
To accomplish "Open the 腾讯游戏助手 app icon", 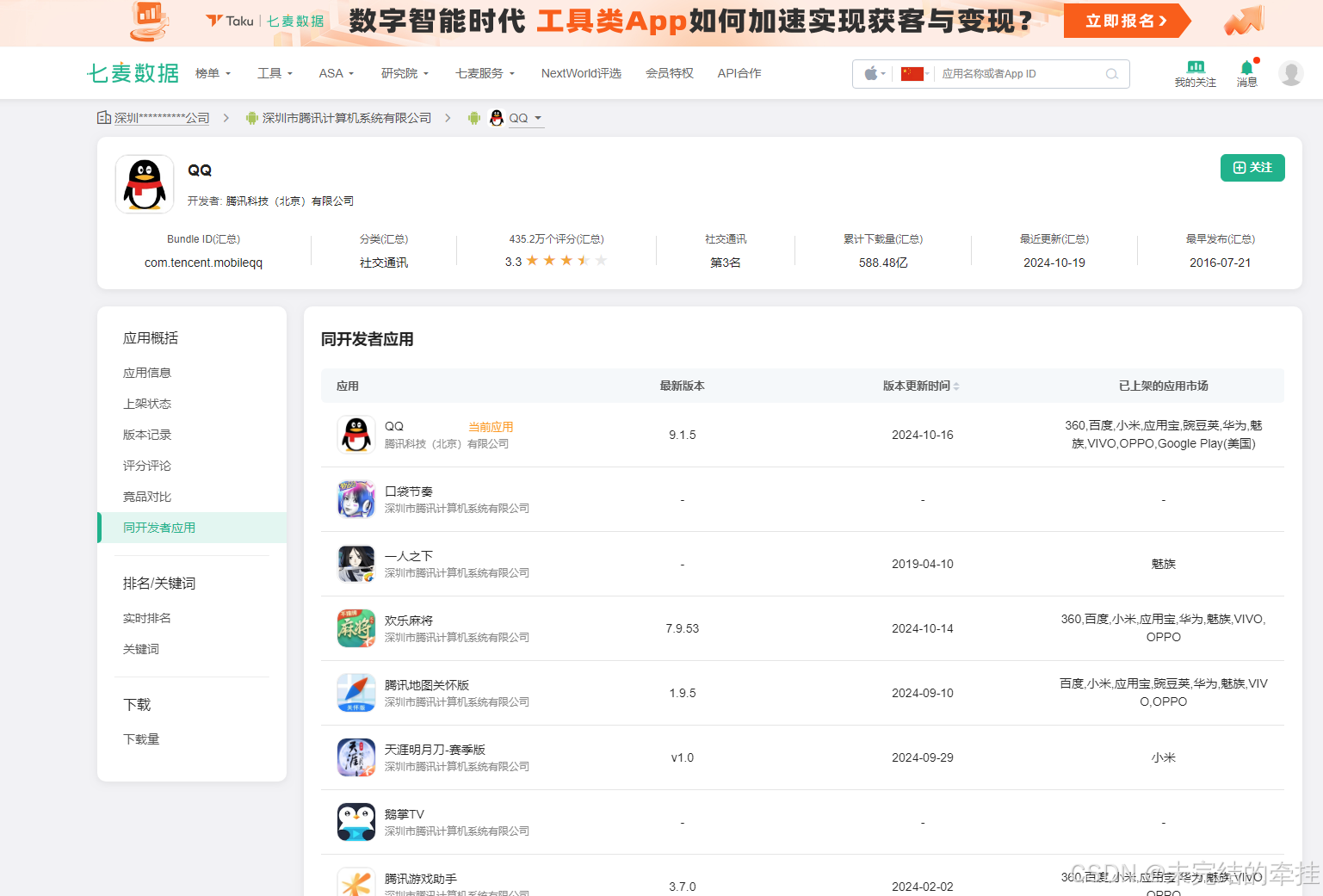I will (x=356, y=882).
